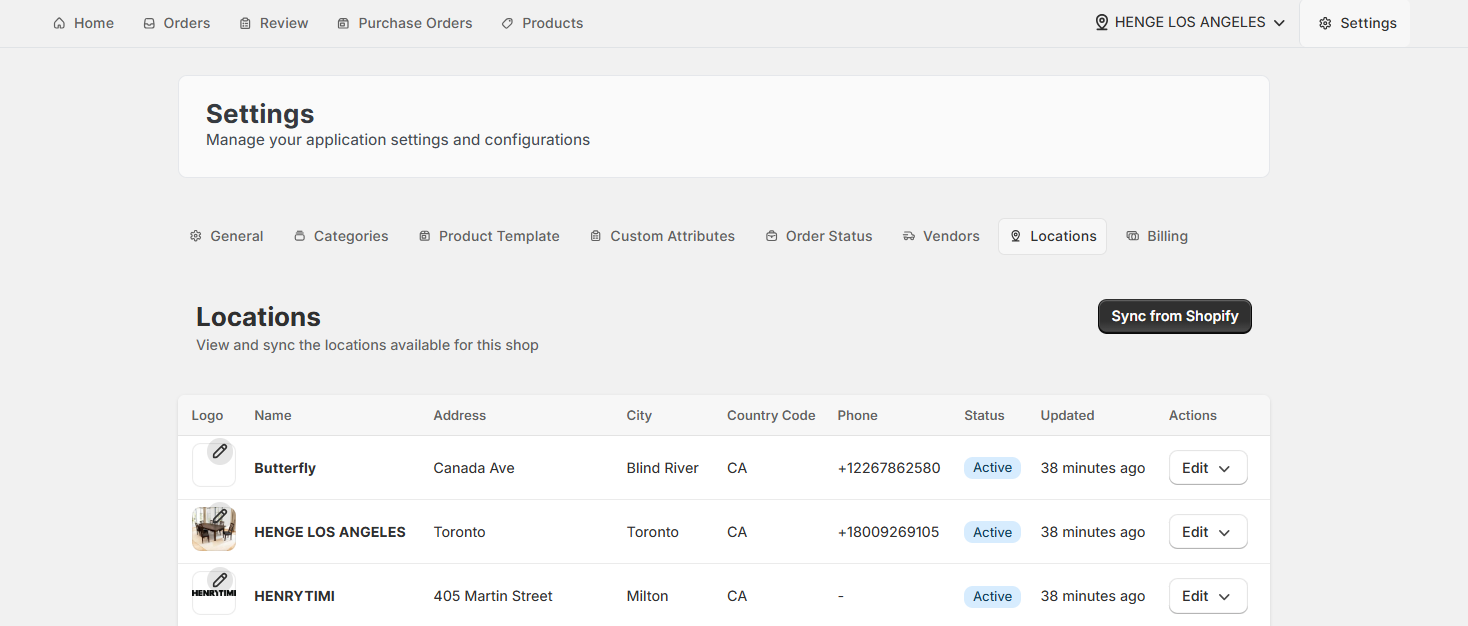Switch to the General tab
The image size is (1468, 626).
point(227,236)
